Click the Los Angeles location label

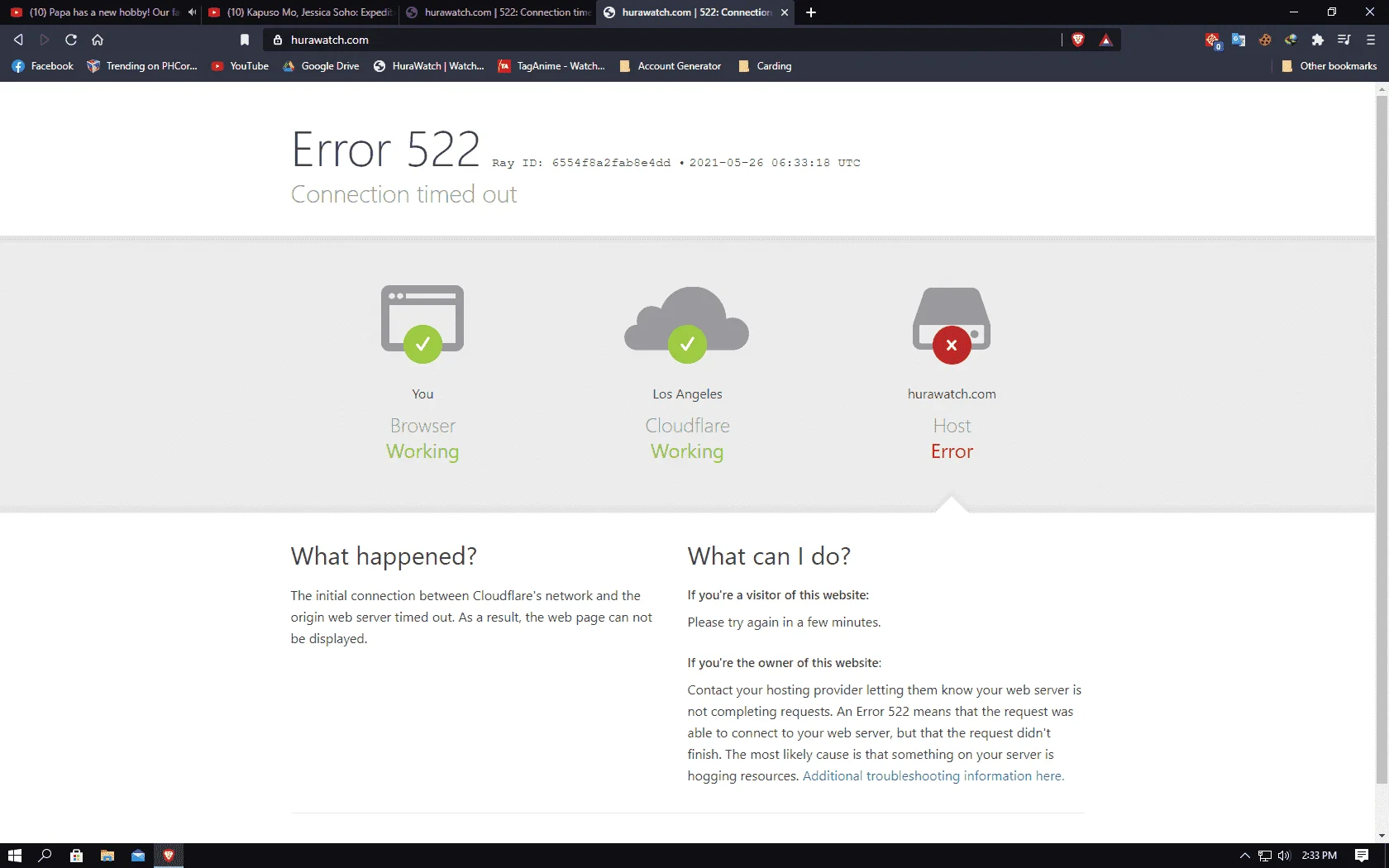coord(687,394)
